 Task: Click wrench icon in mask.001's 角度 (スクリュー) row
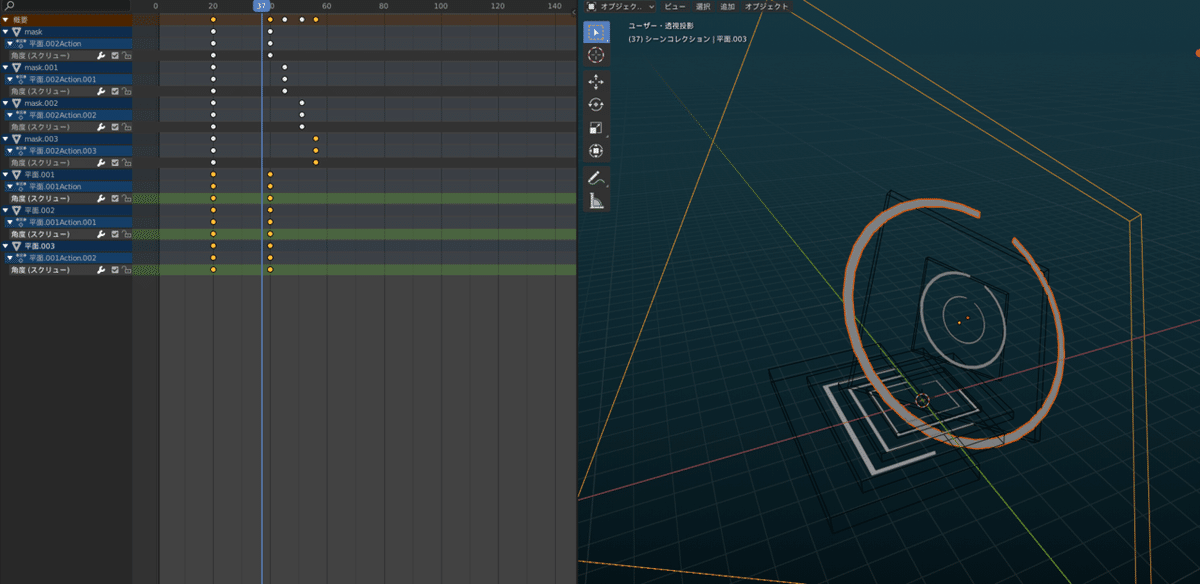(101, 91)
